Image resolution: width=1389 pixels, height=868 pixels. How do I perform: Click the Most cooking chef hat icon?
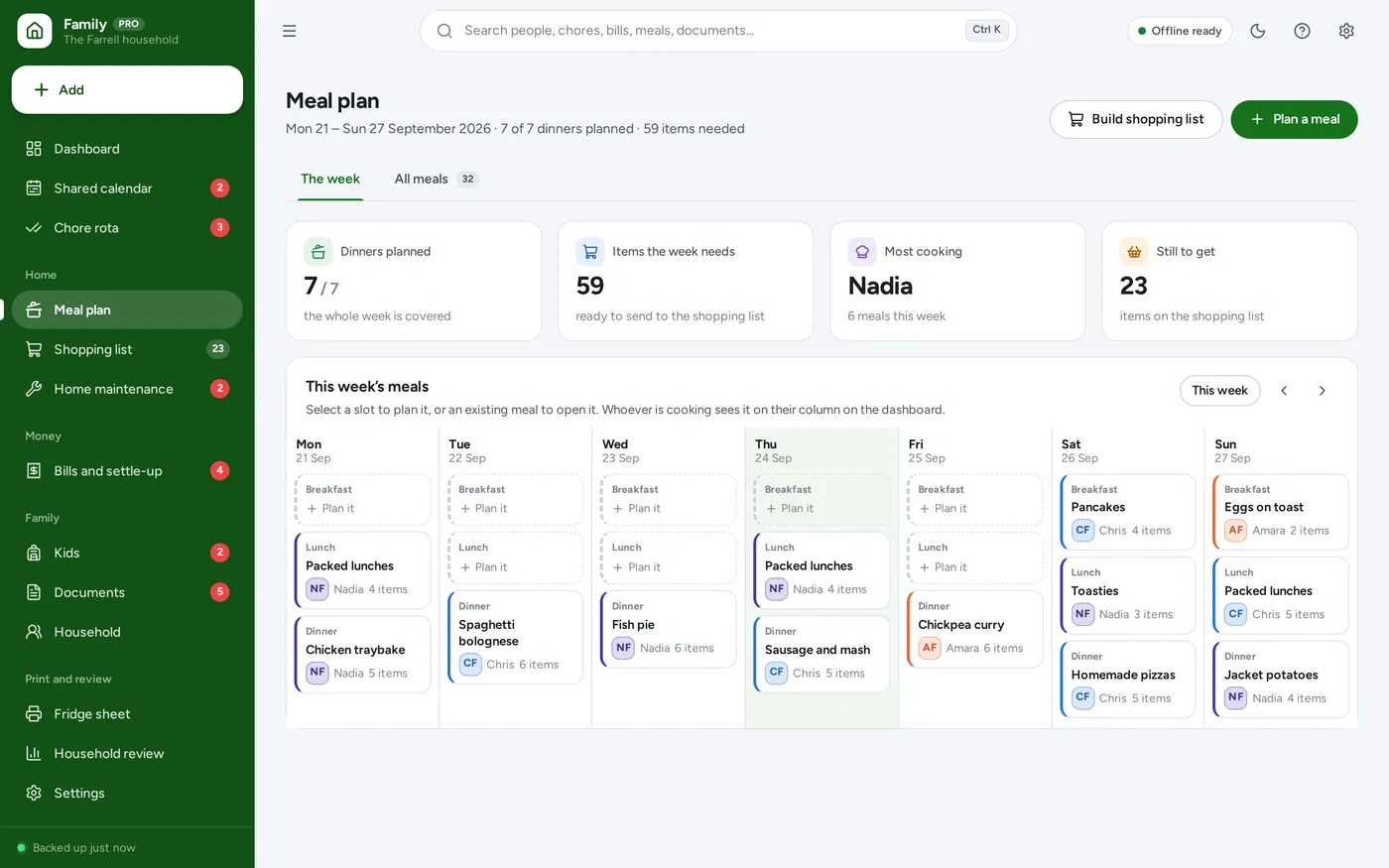coord(862,252)
